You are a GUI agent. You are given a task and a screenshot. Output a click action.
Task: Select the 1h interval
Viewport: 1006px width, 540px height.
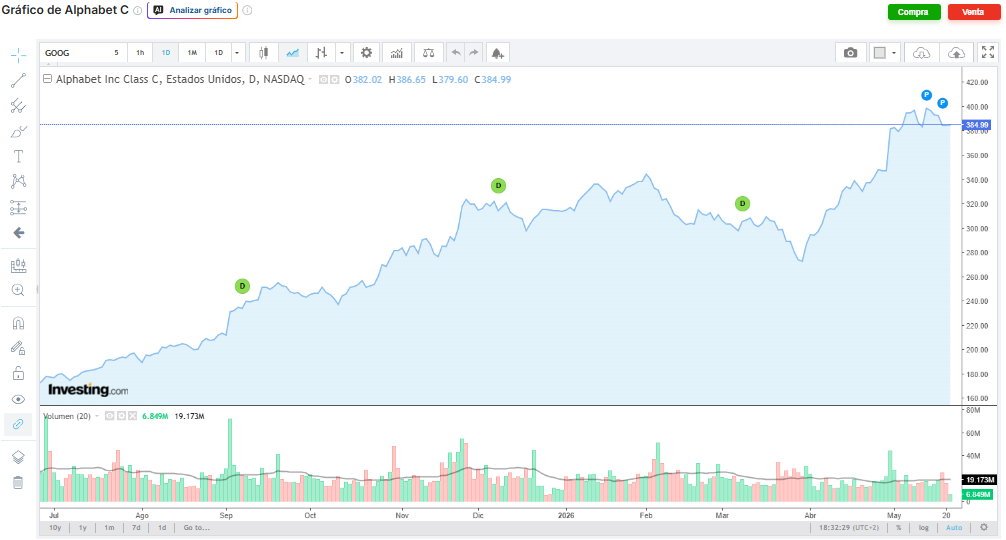click(x=140, y=53)
